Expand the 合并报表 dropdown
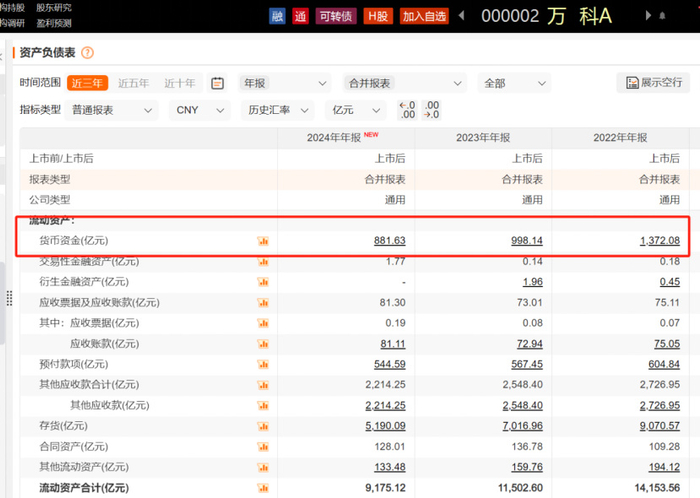The width and height of the screenshot is (700, 498). click(x=404, y=83)
